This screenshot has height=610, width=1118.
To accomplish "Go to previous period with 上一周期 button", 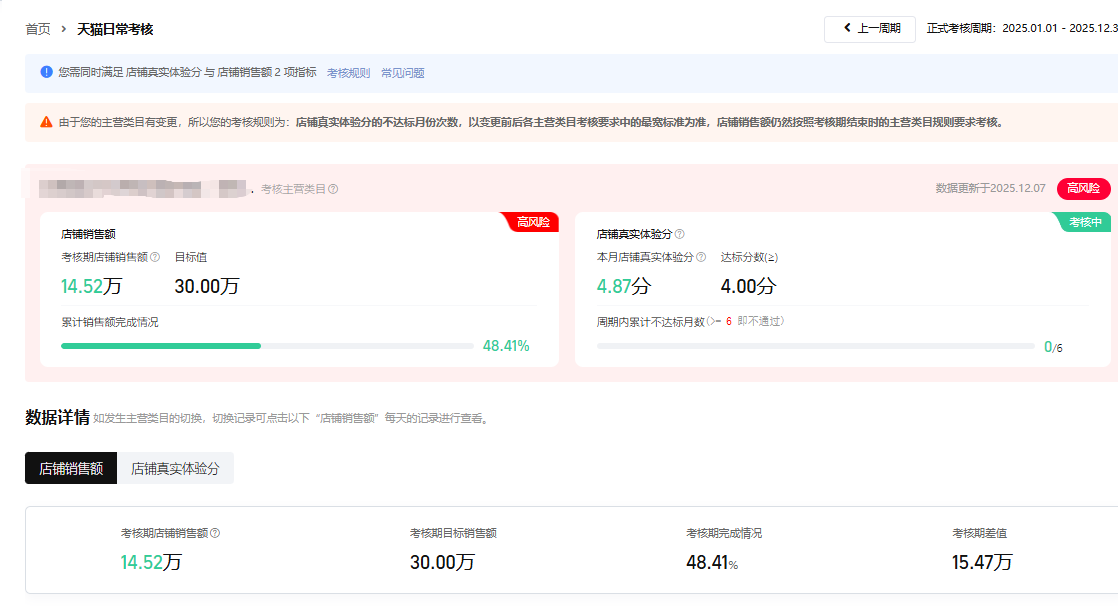I will pyautogui.click(x=869, y=29).
